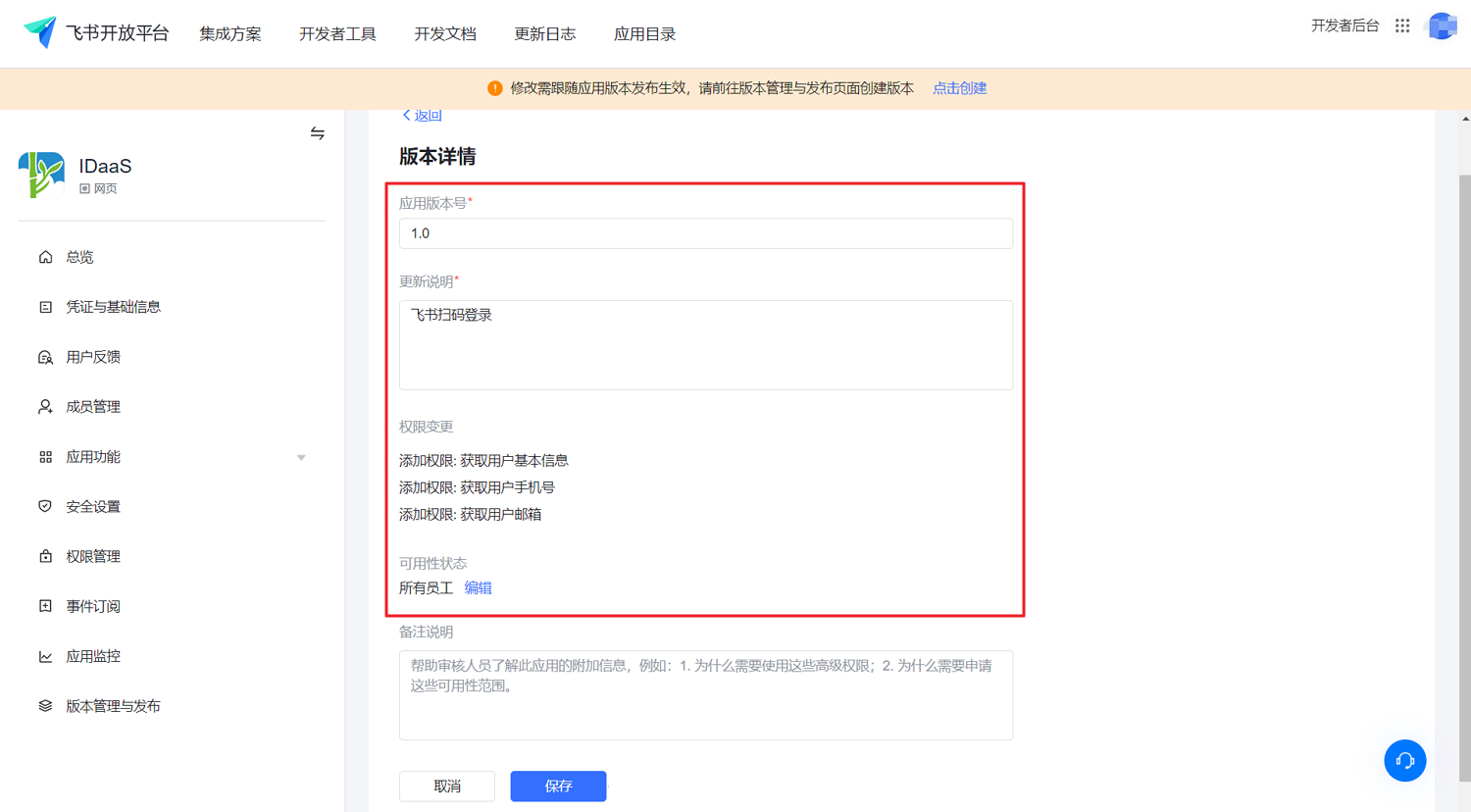Click the 返回 back link
1471x812 pixels.
(423, 115)
